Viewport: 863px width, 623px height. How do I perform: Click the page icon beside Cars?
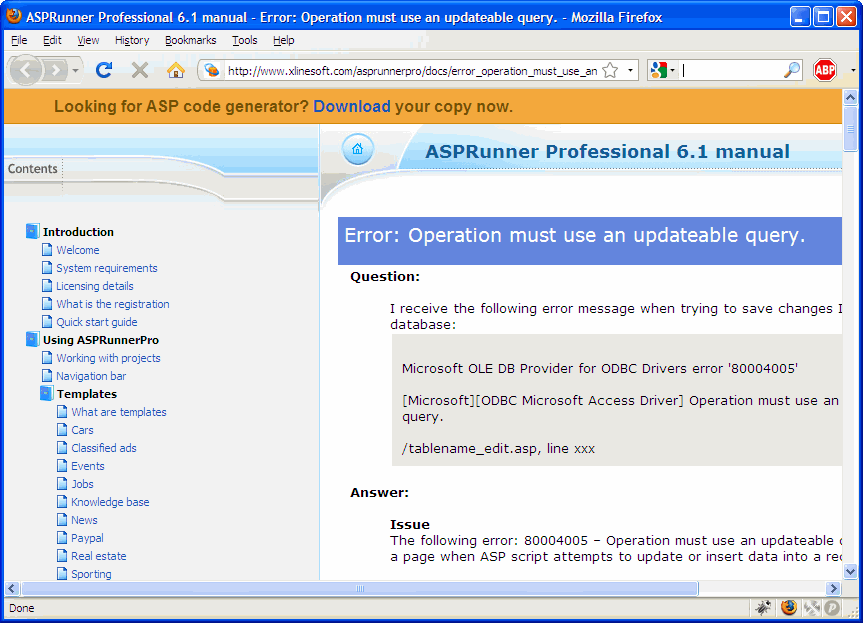click(x=62, y=429)
